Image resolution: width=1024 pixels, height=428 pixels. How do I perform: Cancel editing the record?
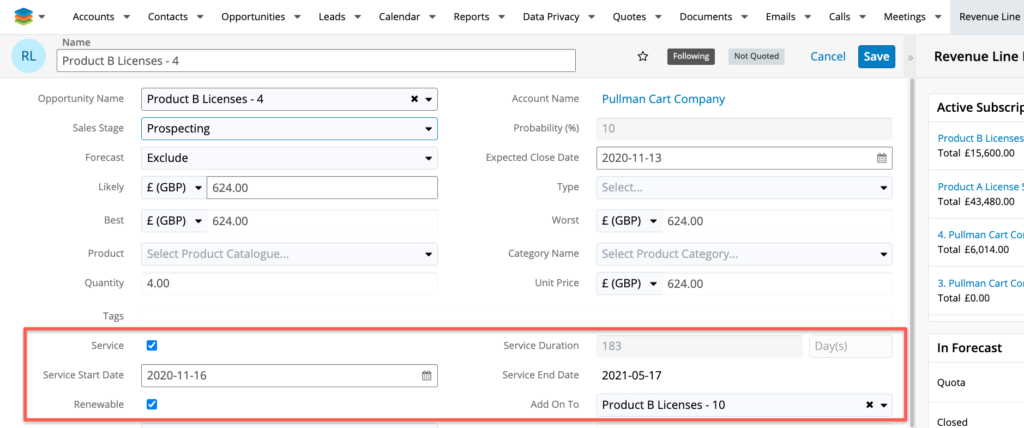point(827,57)
